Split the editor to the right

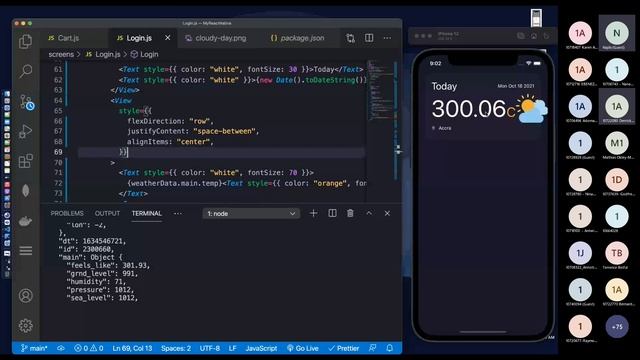(x=369, y=38)
